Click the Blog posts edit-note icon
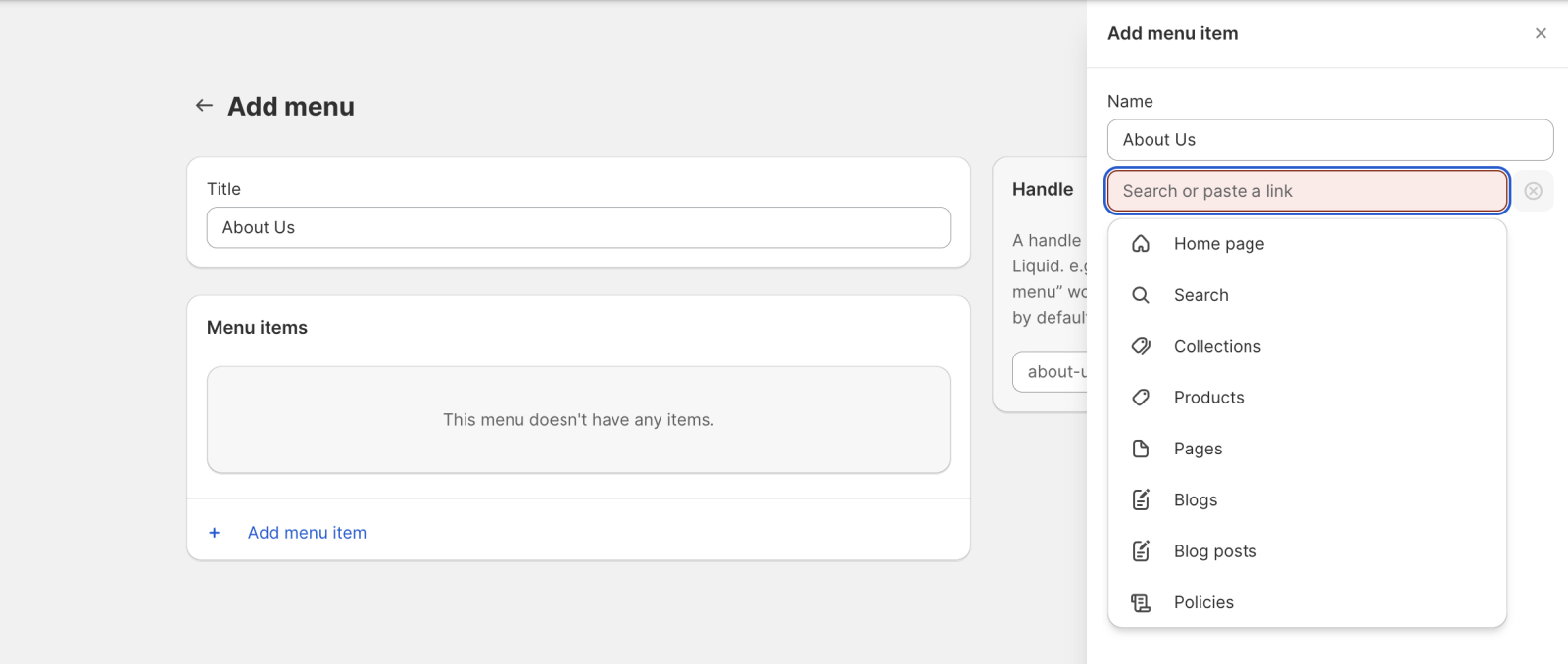1568x664 pixels. [x=1141, y=551]
